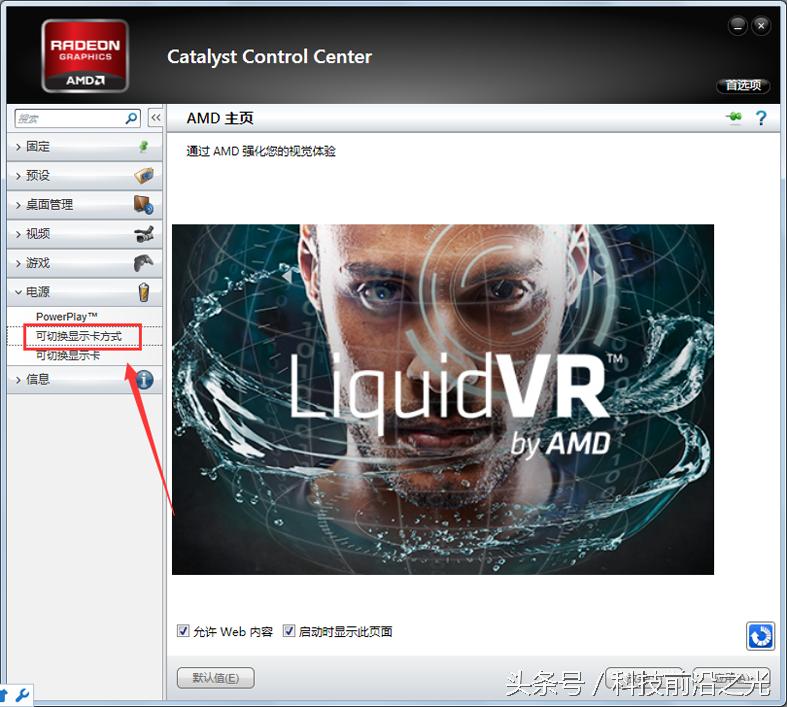The image size is (787, 707).
Task: Expand the 桌面管理 section
Action: 84,205
